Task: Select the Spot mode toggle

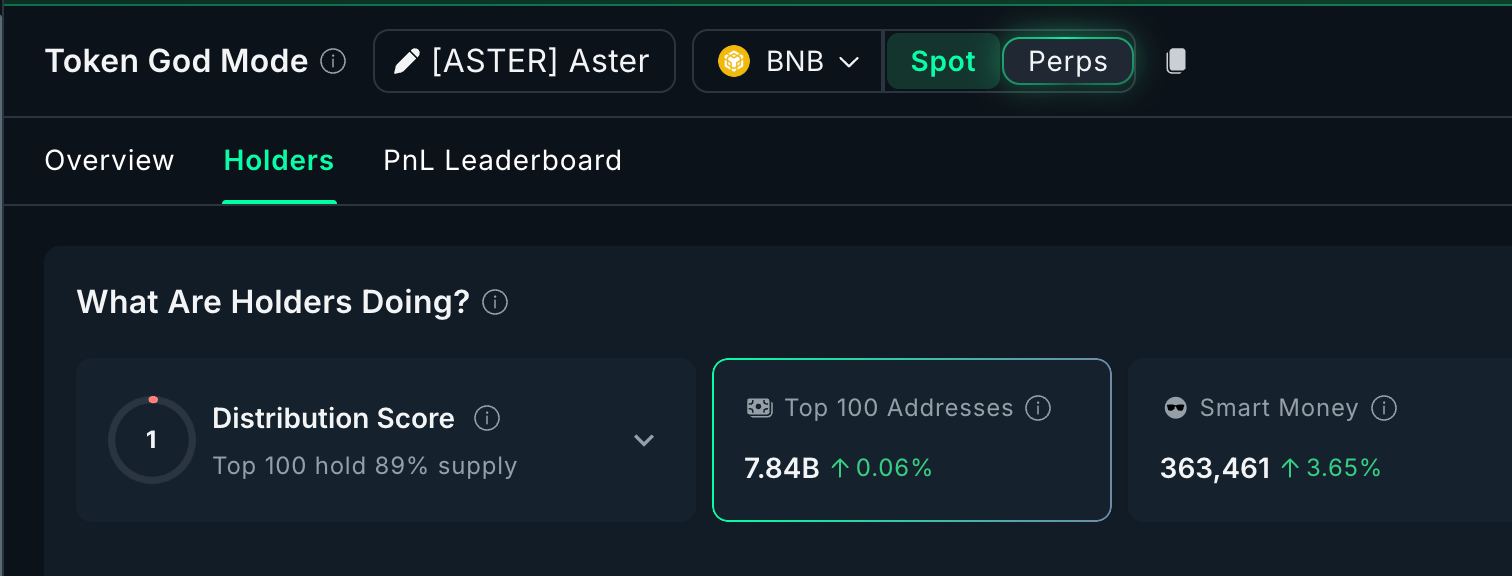Action: point(942,61)
